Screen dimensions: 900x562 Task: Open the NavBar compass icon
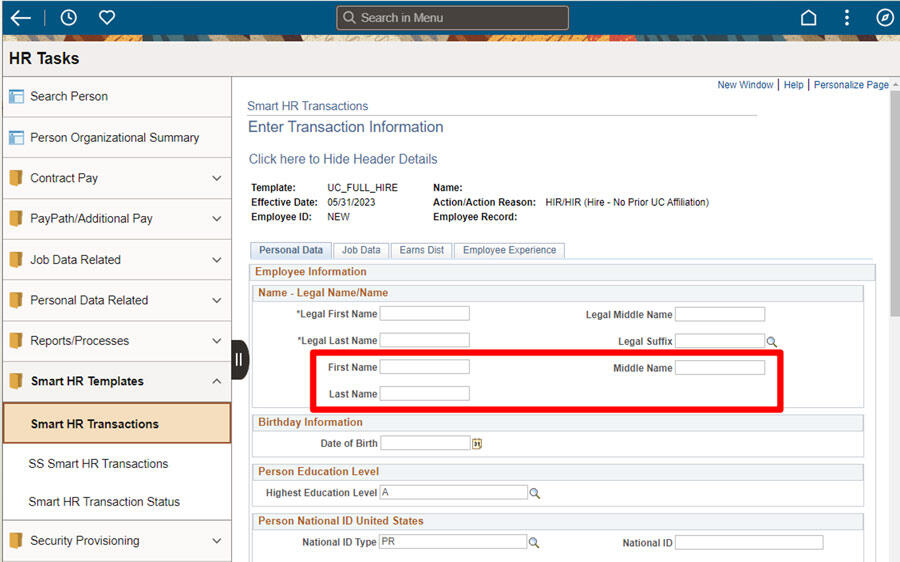tap(885, 18)
